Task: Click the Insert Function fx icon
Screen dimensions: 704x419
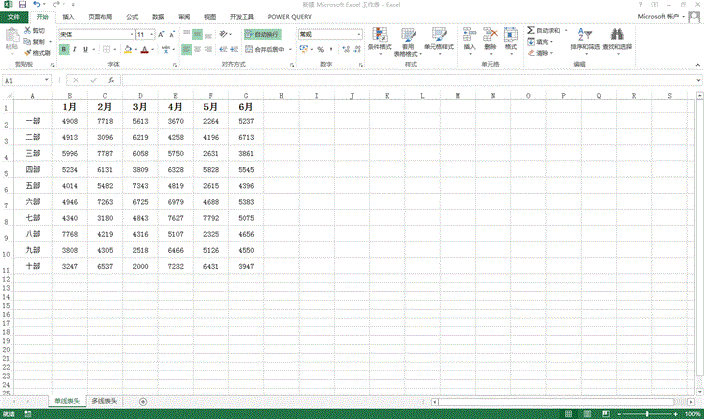Action: coord(110,80)
